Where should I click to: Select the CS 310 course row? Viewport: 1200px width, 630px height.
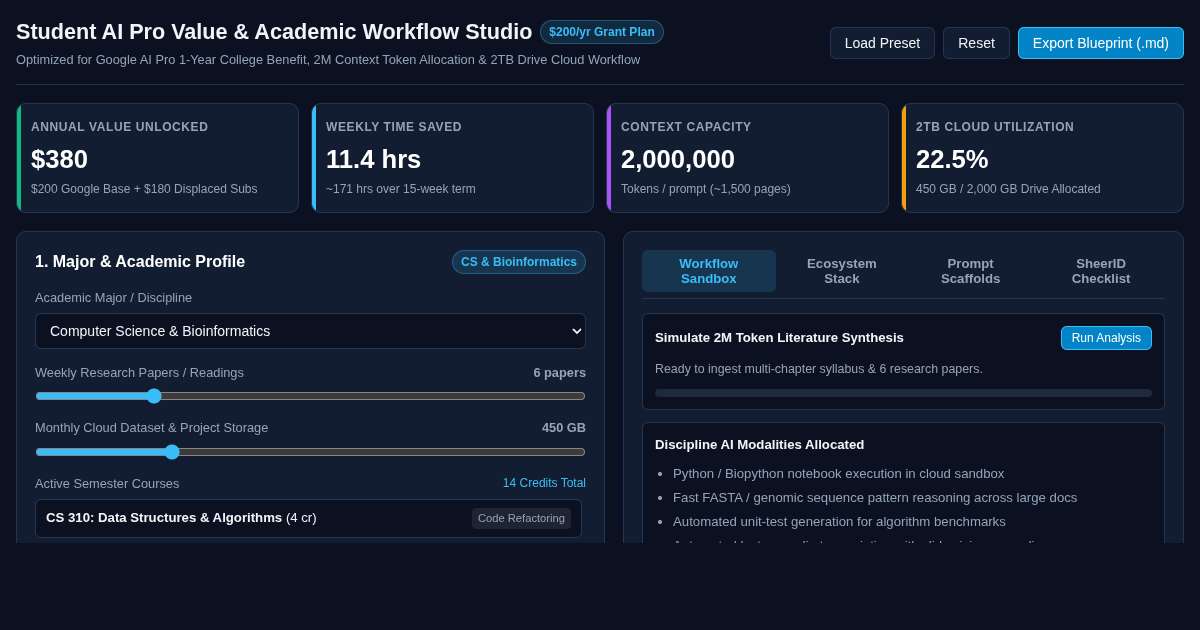click(x=308, y=518)
